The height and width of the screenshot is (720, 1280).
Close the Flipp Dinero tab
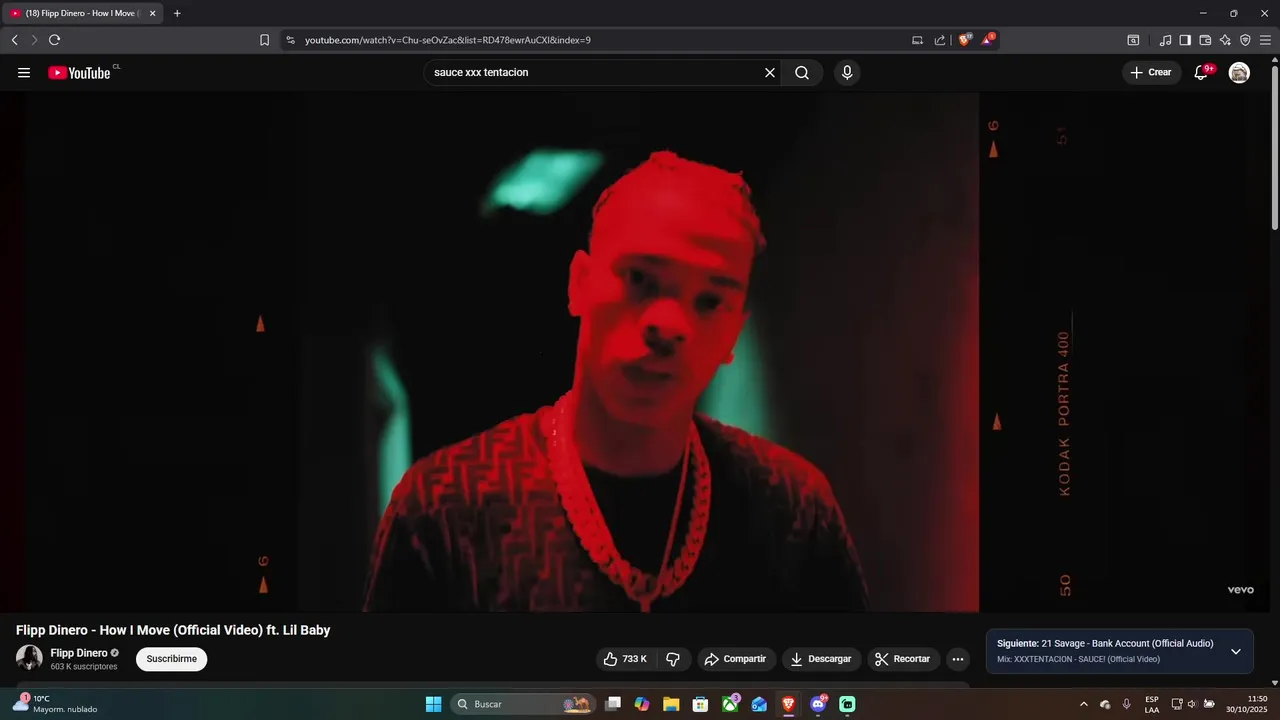click(x=153, y=14)
